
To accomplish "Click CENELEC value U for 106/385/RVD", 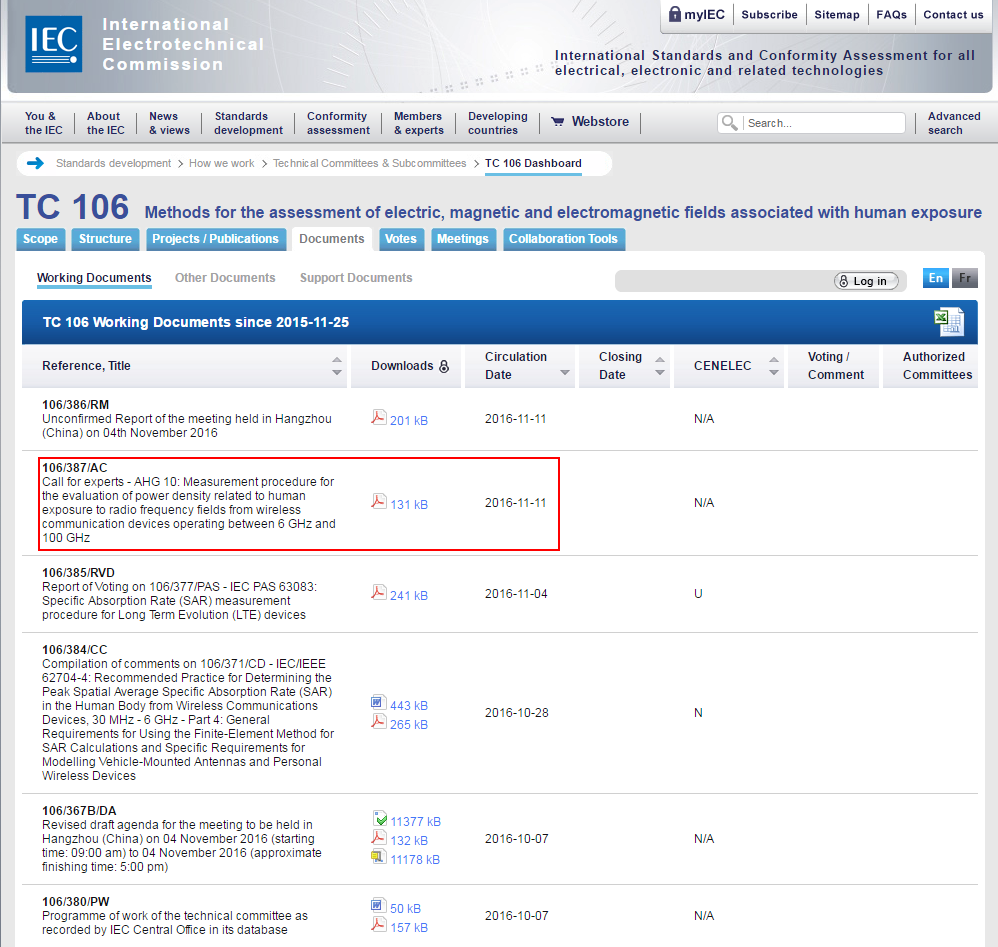I will pyautogui.click(x=698, y=594).
